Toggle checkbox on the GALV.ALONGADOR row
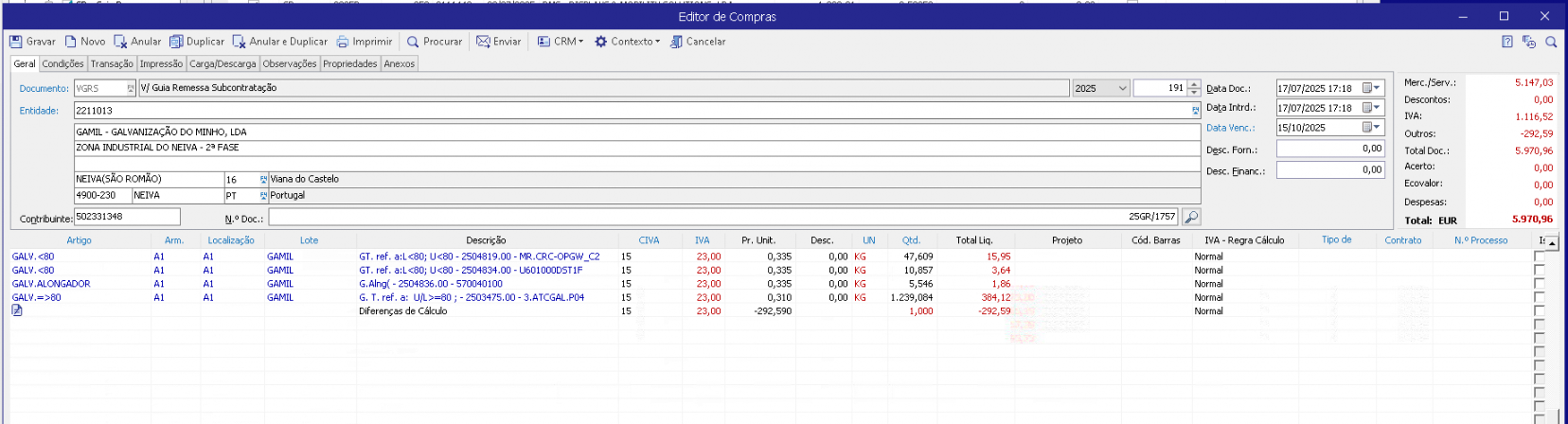Screen dimensions: 1568x424 pos(1539,284)
